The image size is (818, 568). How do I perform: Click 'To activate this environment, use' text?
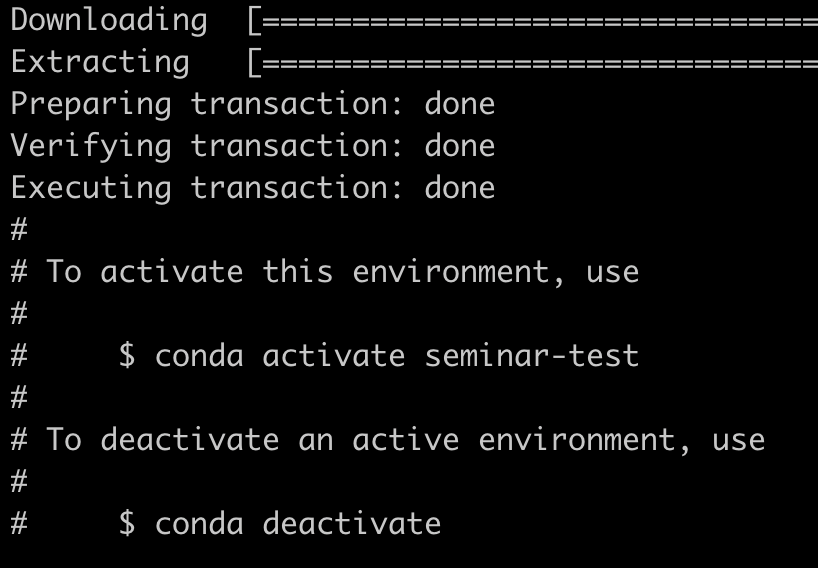coord(343,272)
